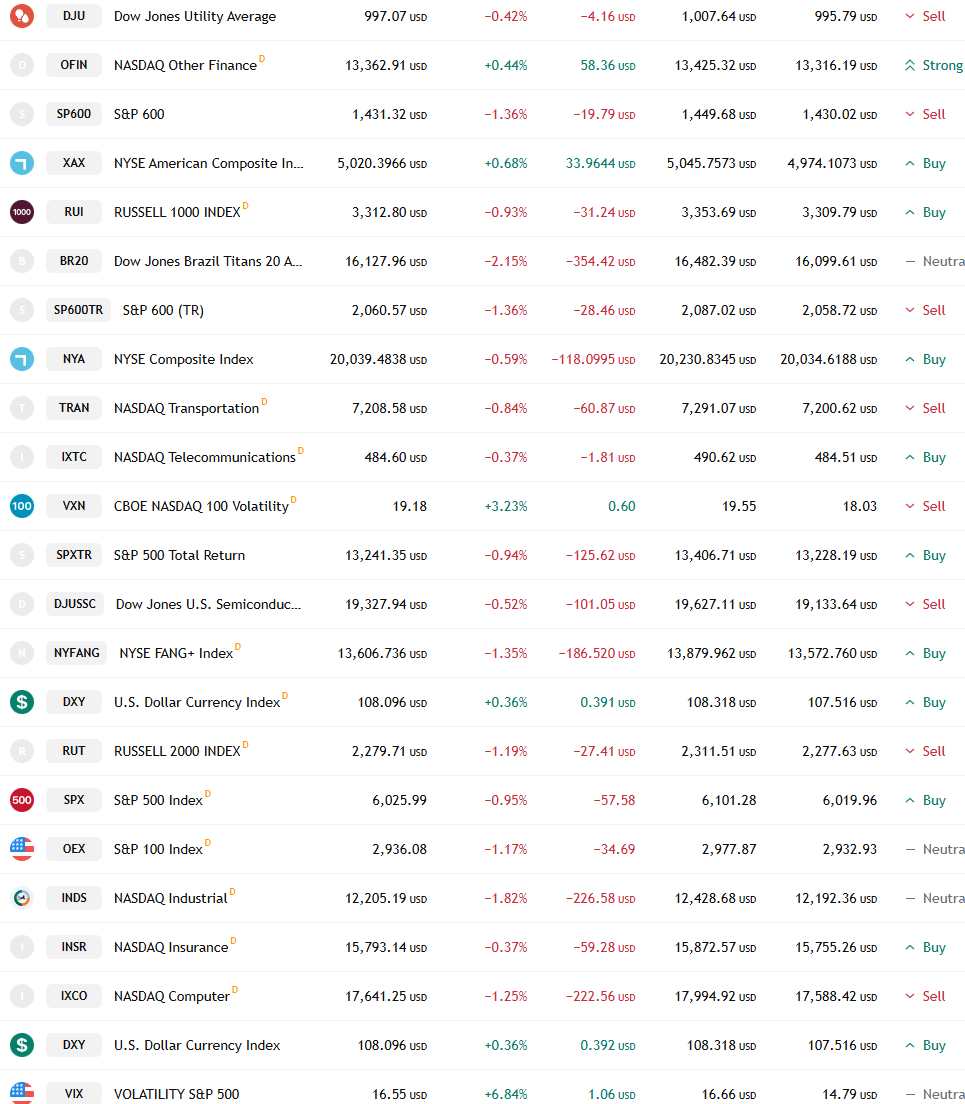Click the SP600 placeholder logo circle
The width and height of the screenshot is (965, 1104).
22,114
